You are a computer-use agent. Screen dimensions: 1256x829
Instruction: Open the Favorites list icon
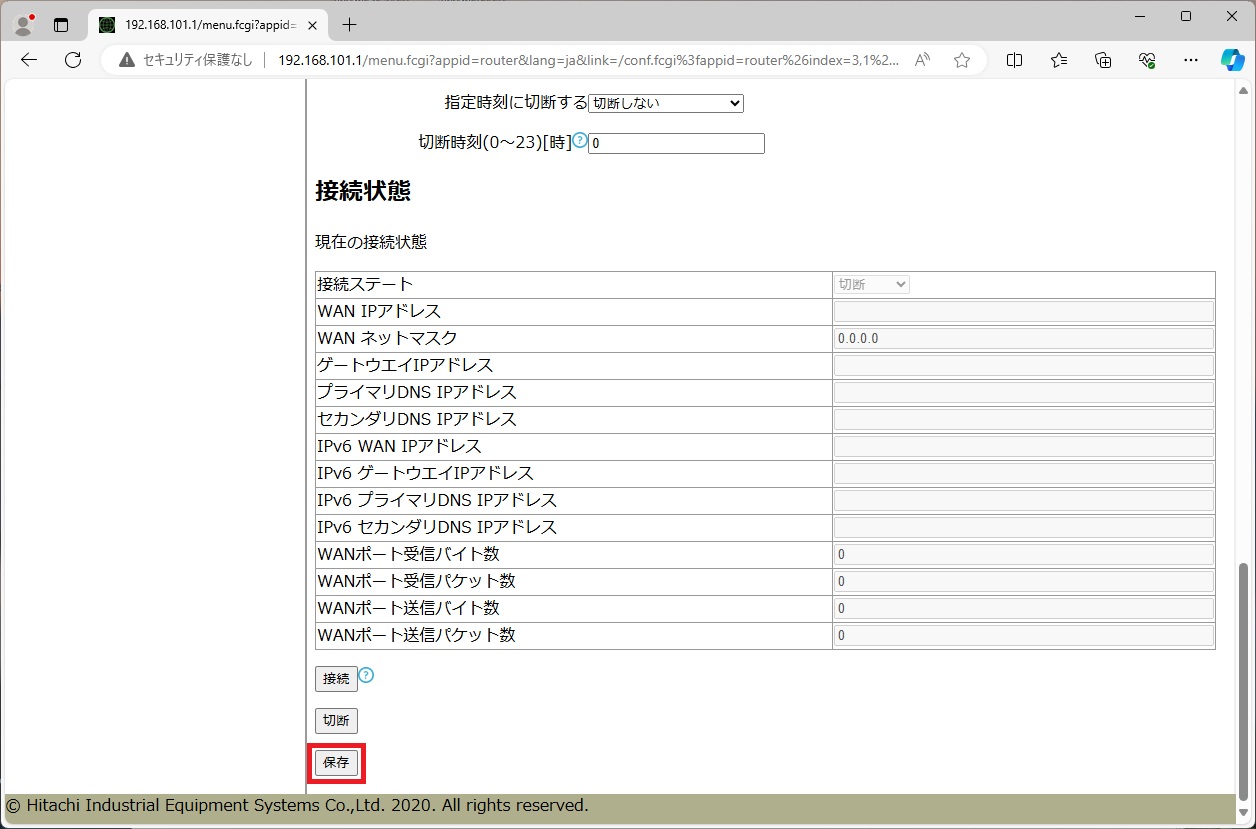pyautogui.click(x=1059, y=60)
